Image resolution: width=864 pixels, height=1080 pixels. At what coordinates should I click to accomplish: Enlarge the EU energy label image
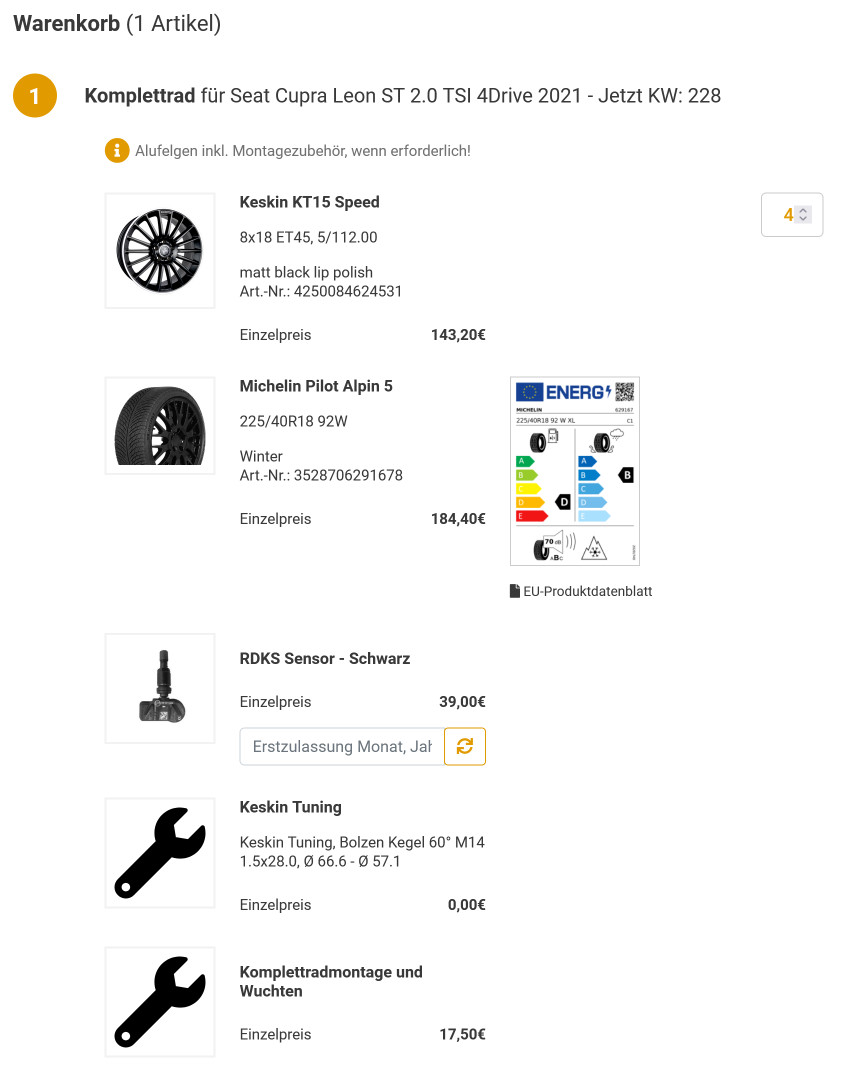[x=575, y=470]
